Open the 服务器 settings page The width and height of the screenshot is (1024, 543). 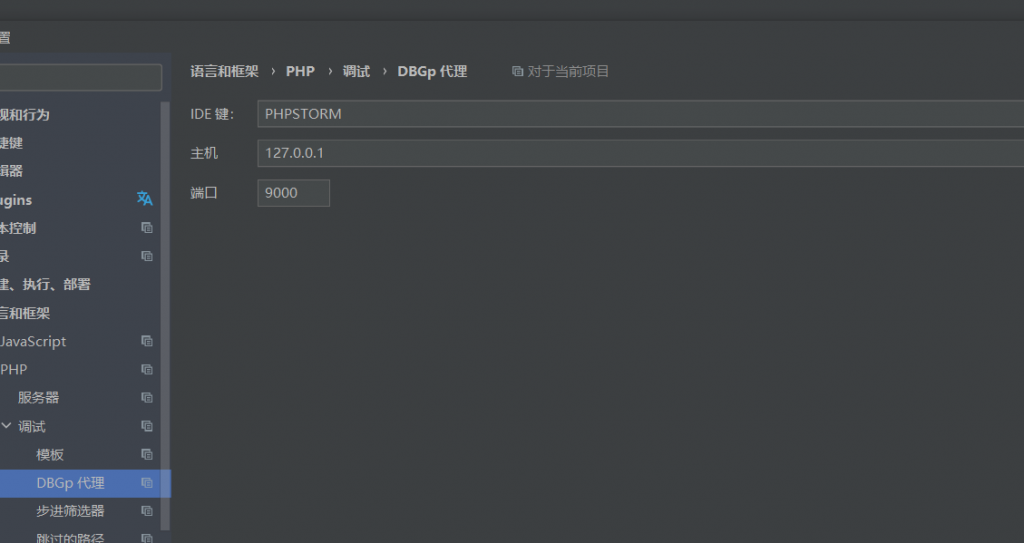39,397
